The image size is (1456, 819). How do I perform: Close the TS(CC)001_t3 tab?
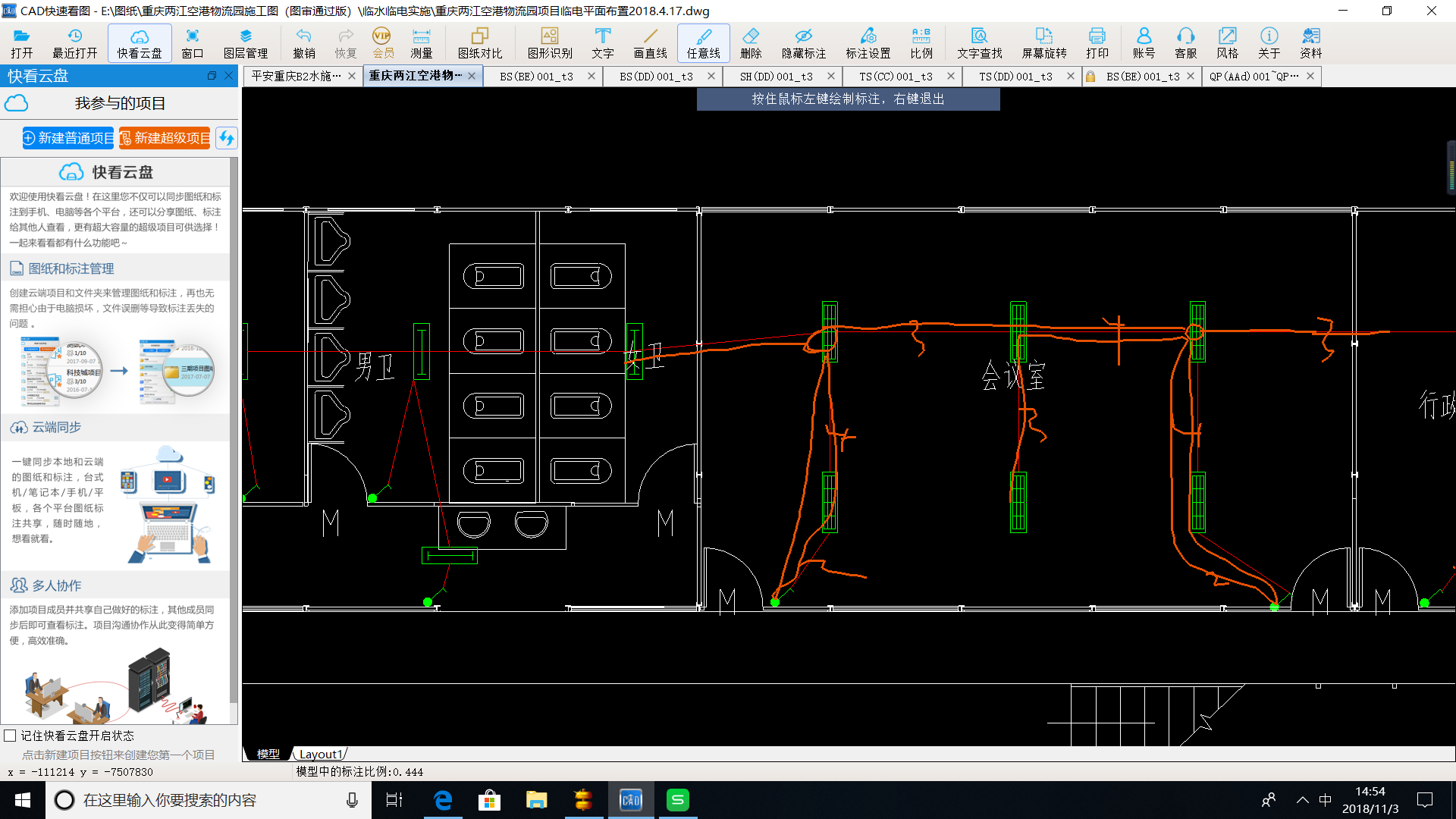click(951, 76)
